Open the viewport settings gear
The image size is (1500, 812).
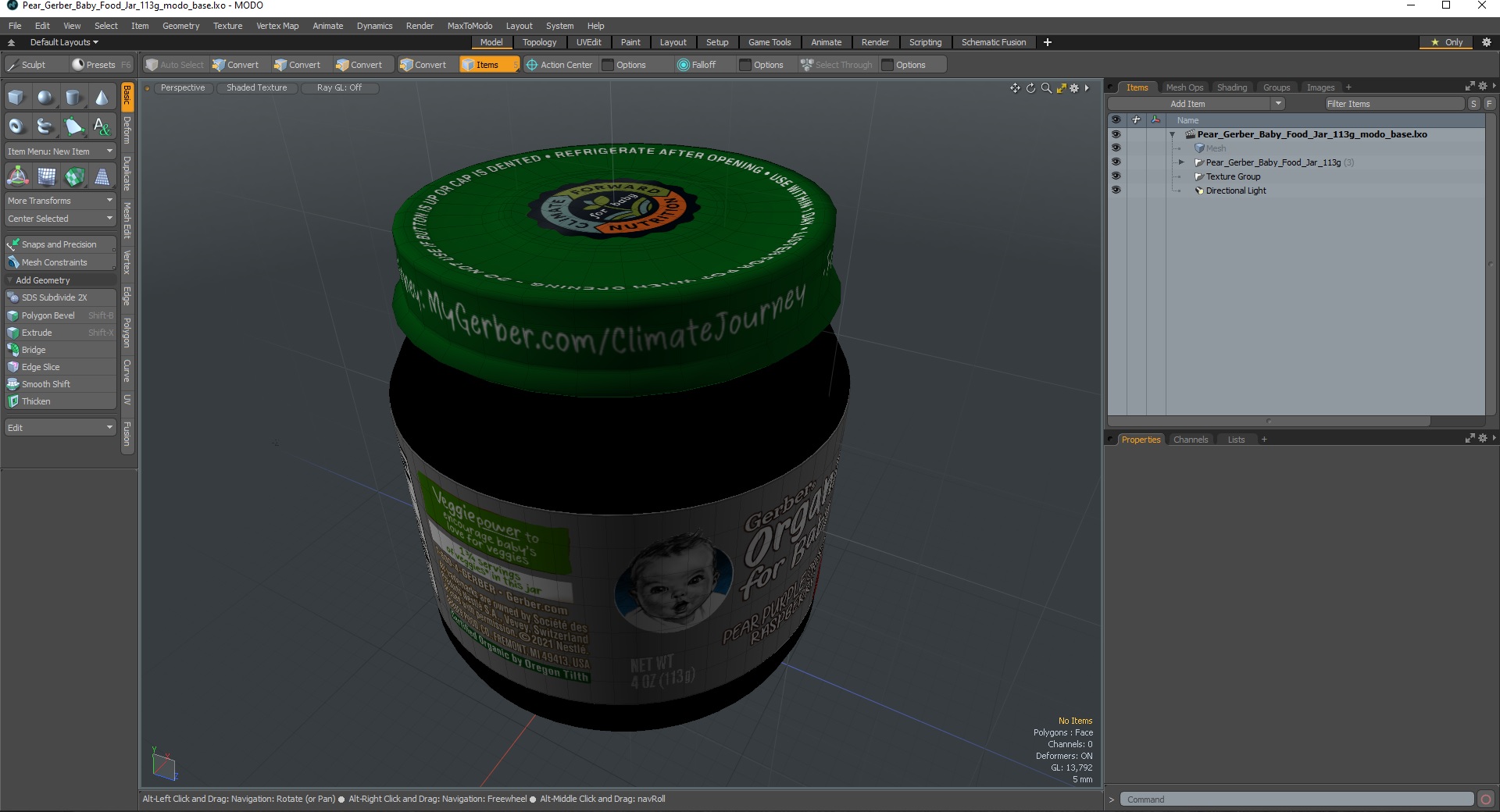(1074, 88)
